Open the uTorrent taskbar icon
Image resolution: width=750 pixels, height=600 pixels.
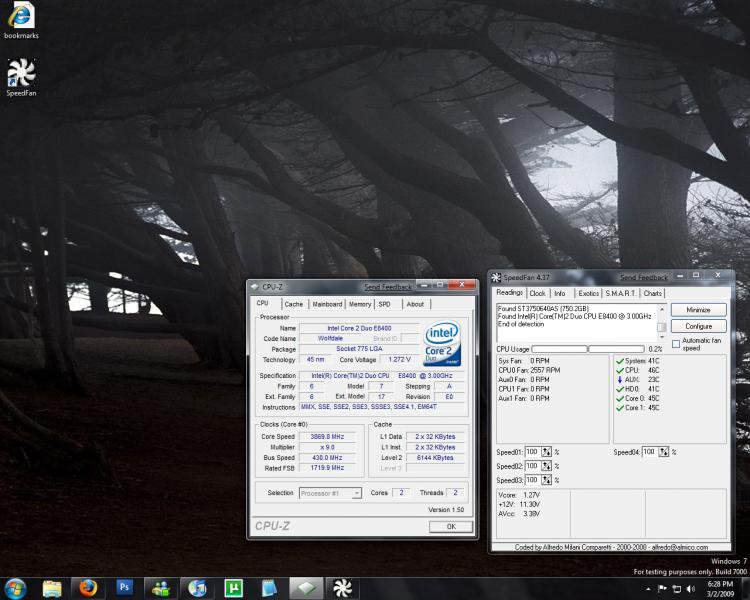point(233,588)
